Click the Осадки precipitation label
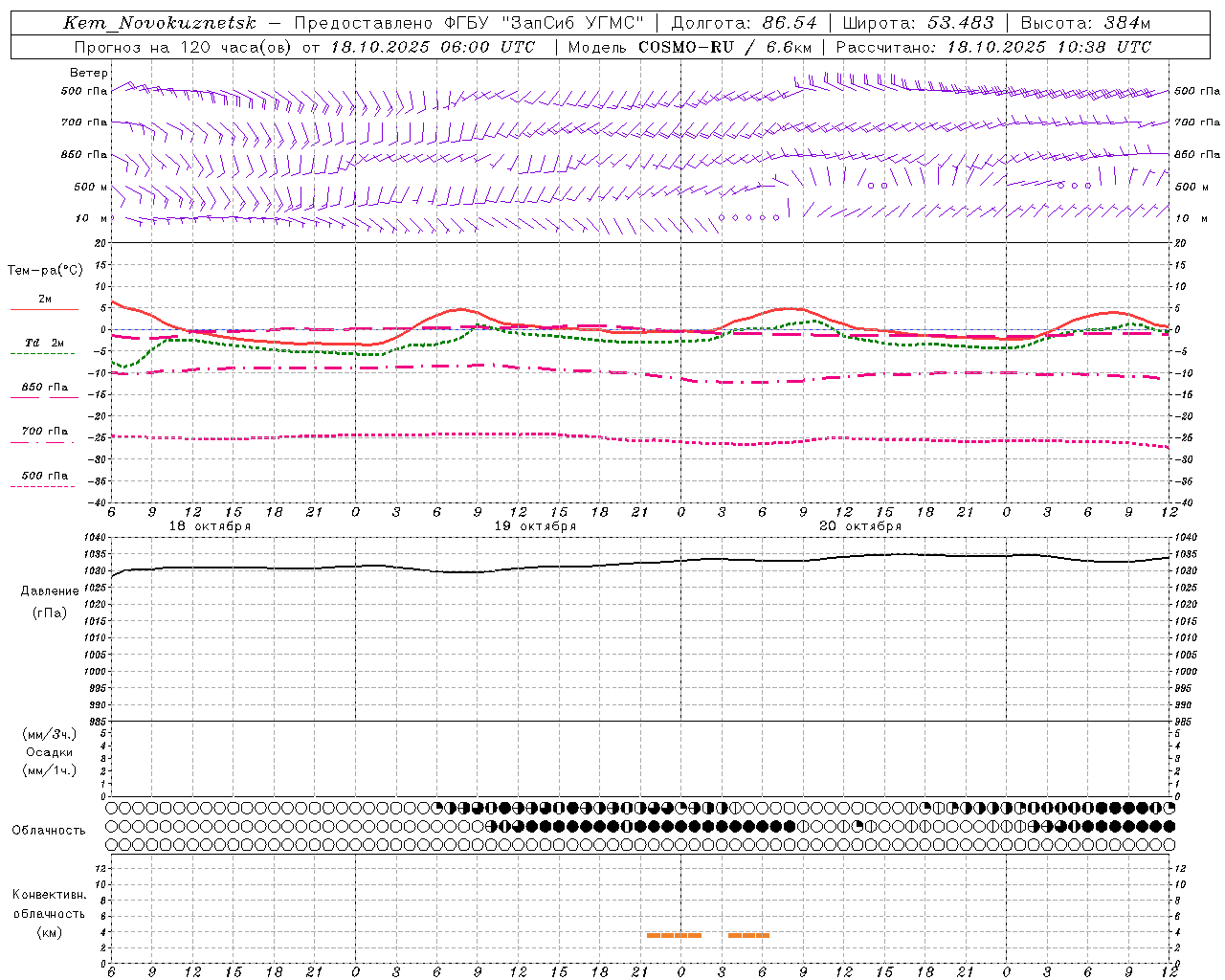1225x980 pixels. [50, 752]
